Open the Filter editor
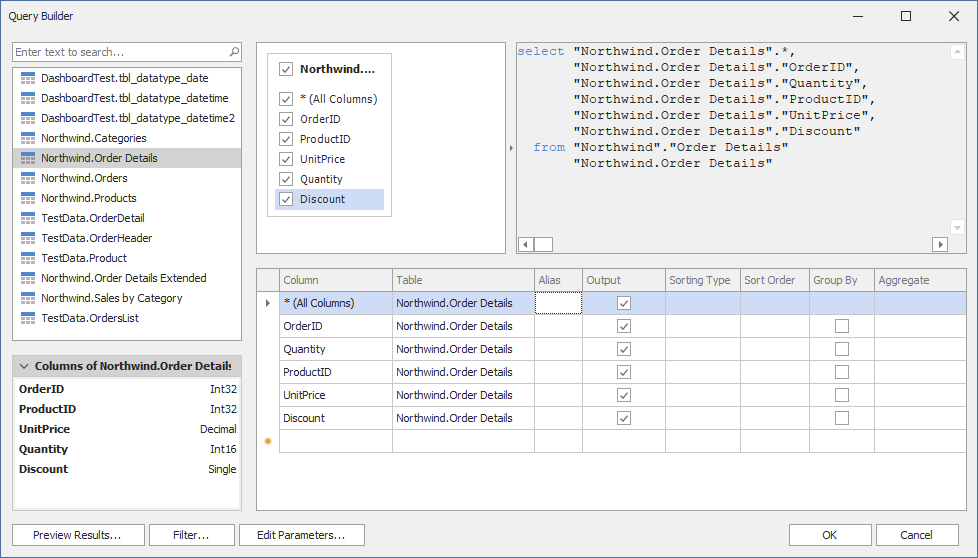978x558 pixels. click(191, 535)
